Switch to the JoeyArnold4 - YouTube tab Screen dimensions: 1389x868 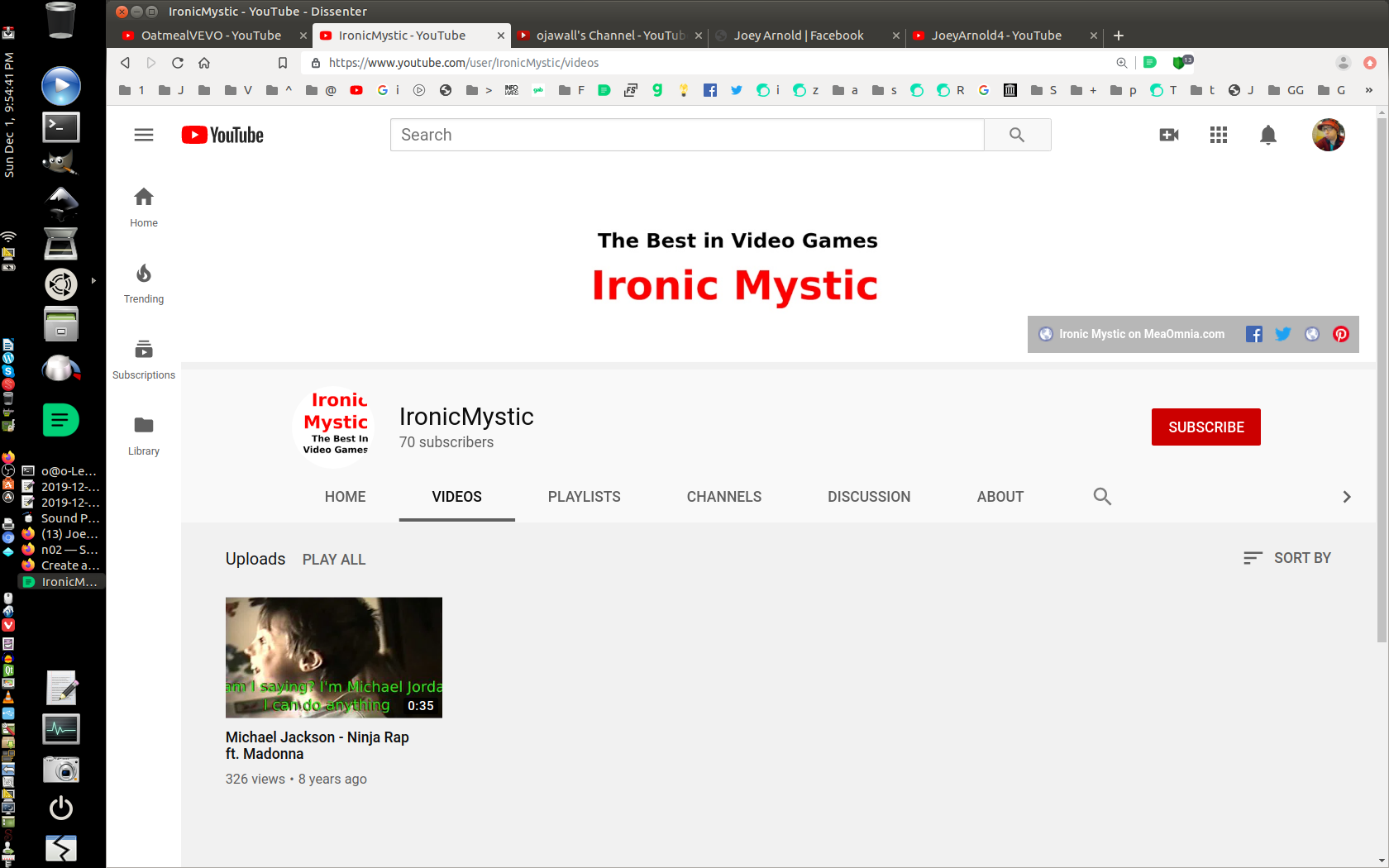[996, 36]
